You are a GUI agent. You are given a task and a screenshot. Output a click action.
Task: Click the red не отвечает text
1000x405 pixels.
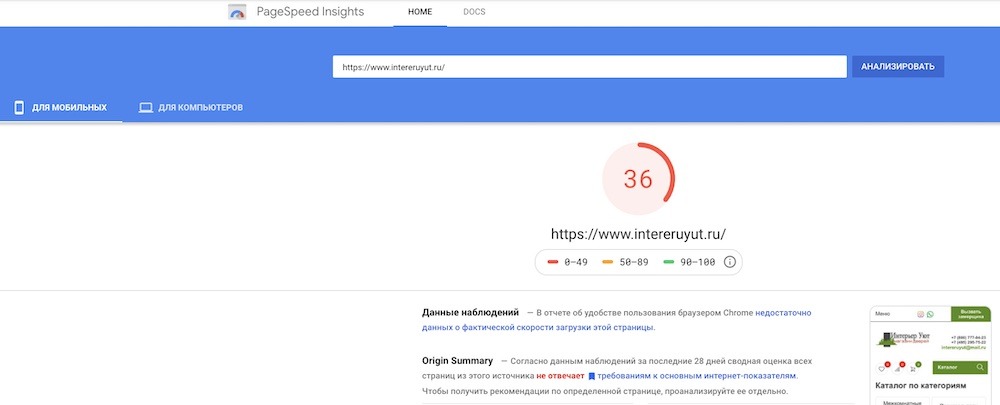pos(561,376)
